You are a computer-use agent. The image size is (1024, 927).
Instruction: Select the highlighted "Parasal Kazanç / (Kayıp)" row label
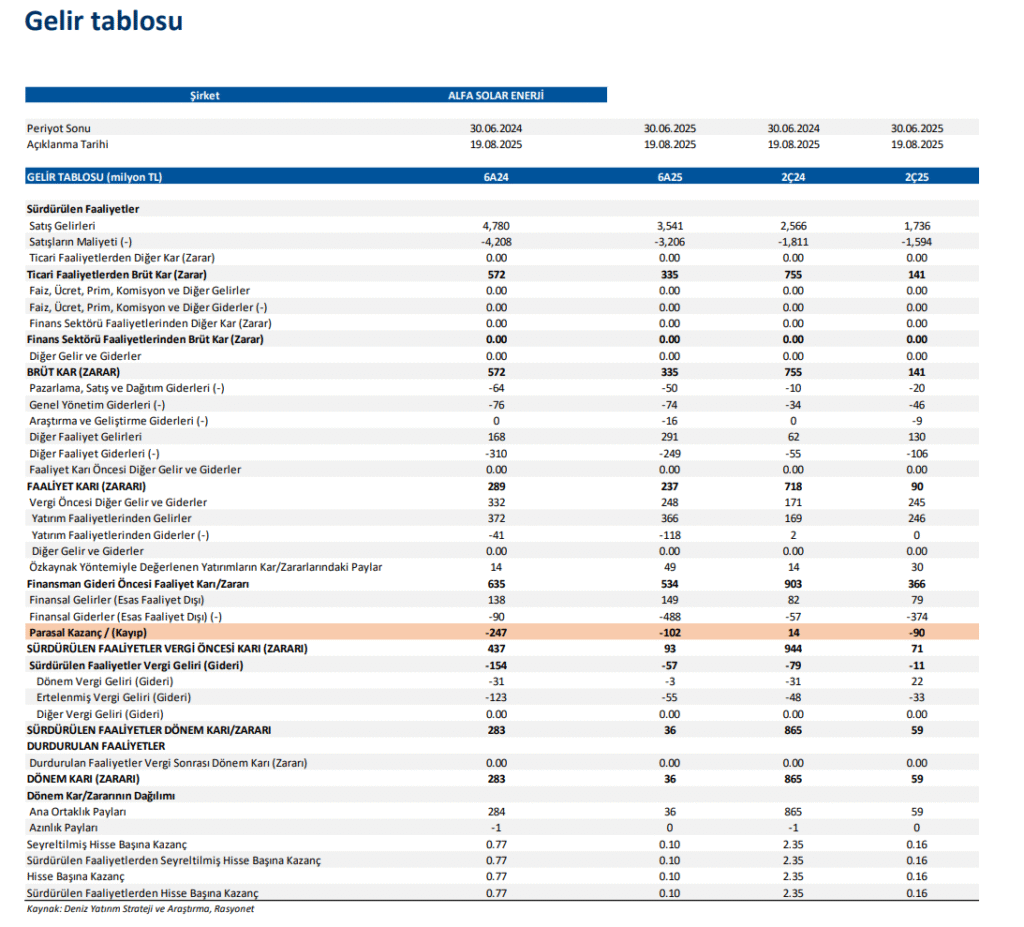(x=85, y=632)
